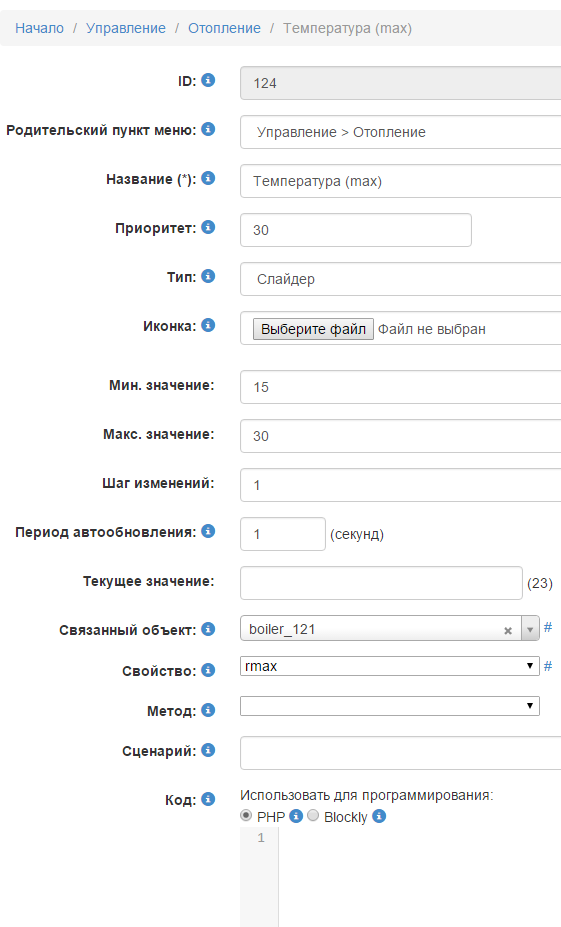Select the PHP radio button
The height and width of the screenshot is (927, 561).
point(246,816)
